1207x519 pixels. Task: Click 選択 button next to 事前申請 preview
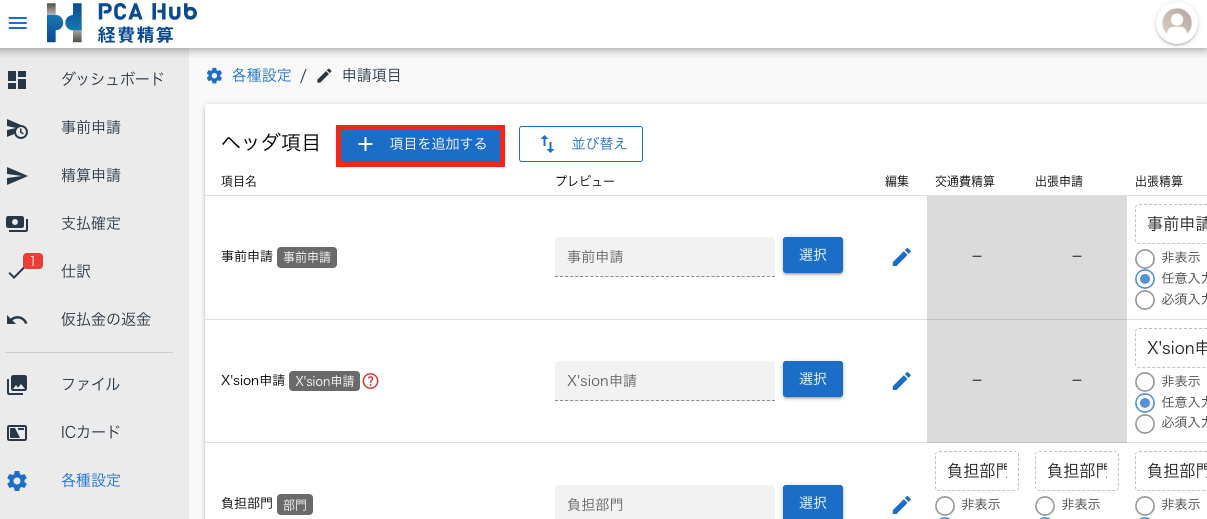point(812,255)
